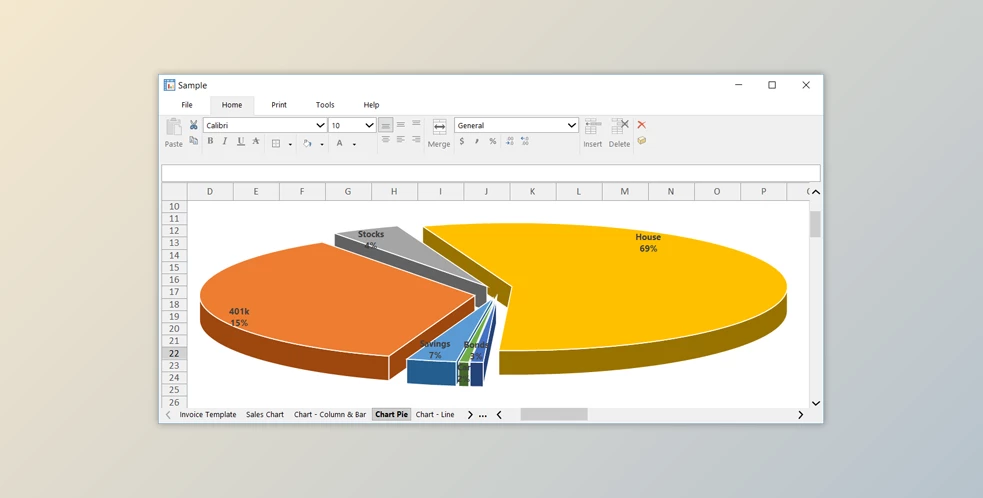Select the last horizontal alignment button
Screen dimensions: 983x498
coord(416,140)
